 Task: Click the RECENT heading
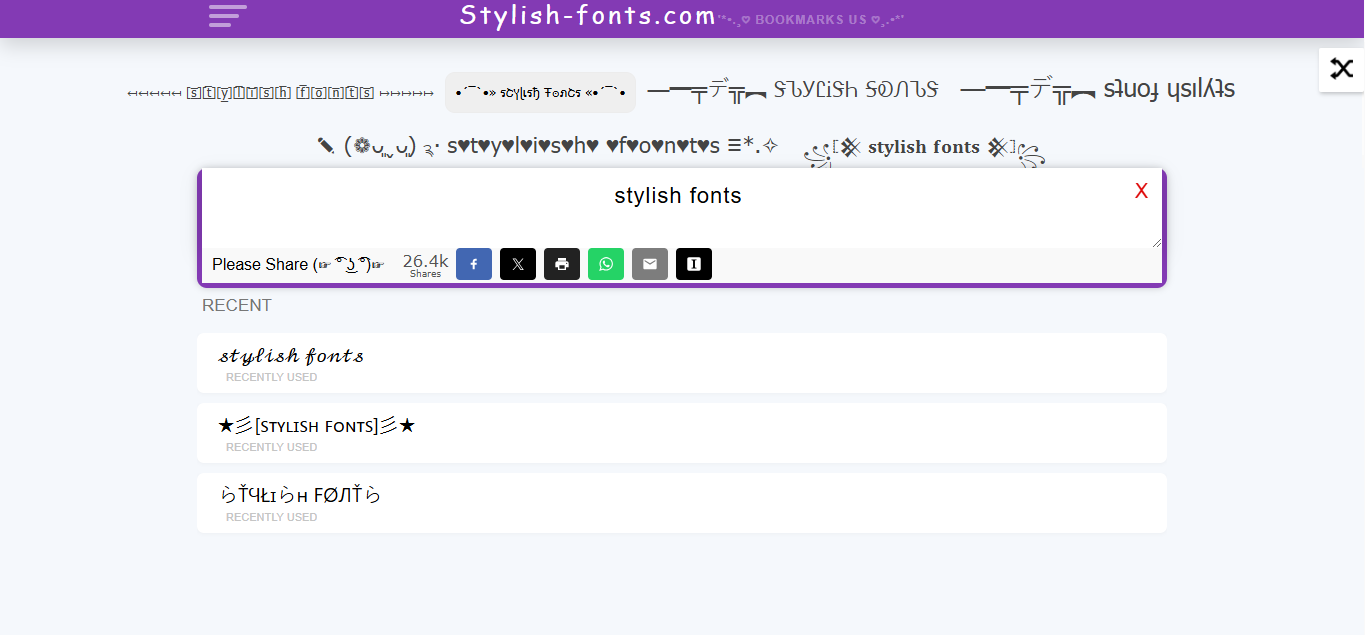click(x=237, y=305)
